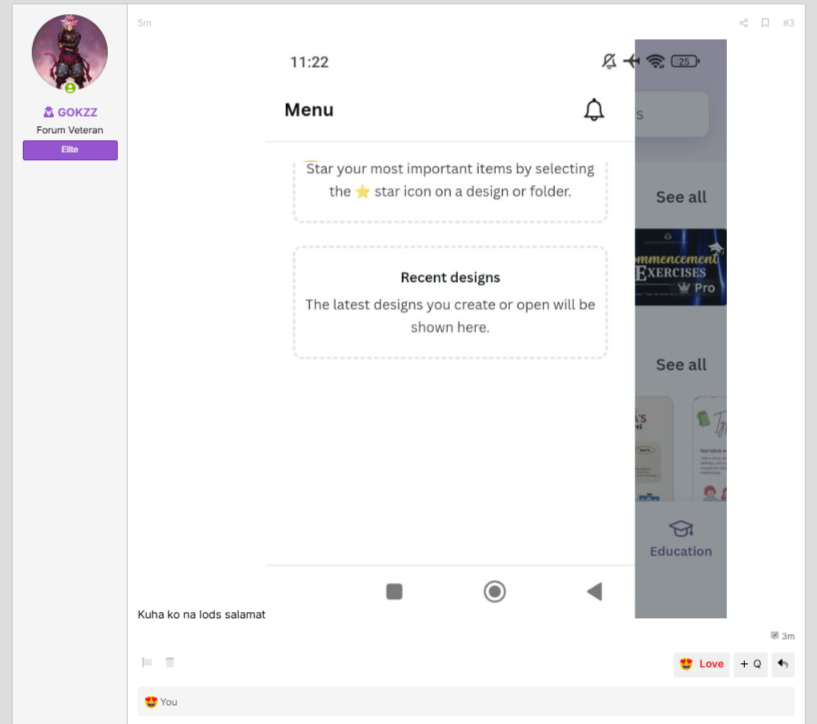This screenshot has width=817, height=724.
Task: Click the notification bell icon beside Menu
Action: [x=593, y=110]
